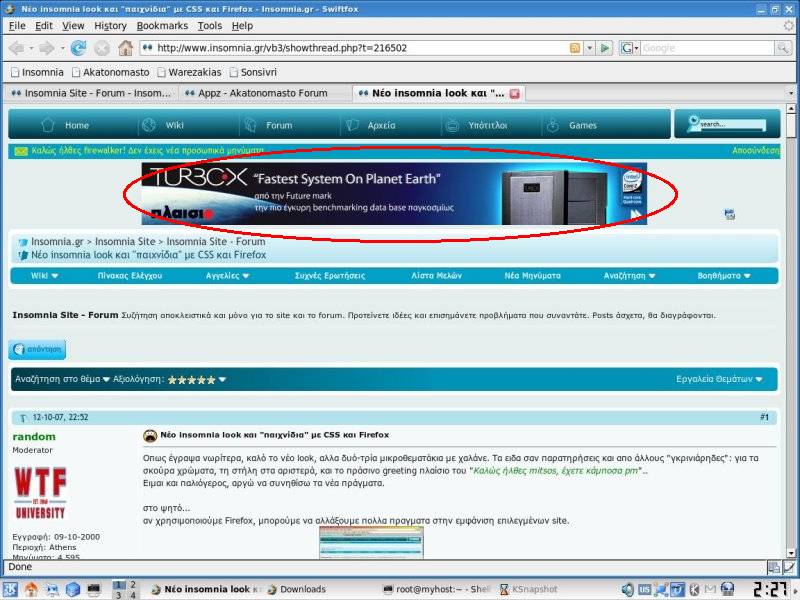
Task: Launch the terminal icon in the taskbar
Action: [x=93, y=589]
